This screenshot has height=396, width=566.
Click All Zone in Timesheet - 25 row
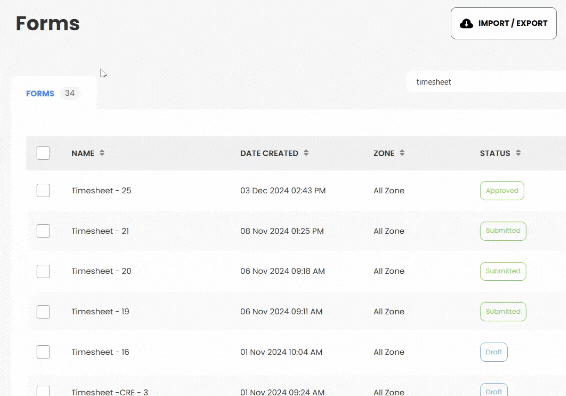click(389, 191)
